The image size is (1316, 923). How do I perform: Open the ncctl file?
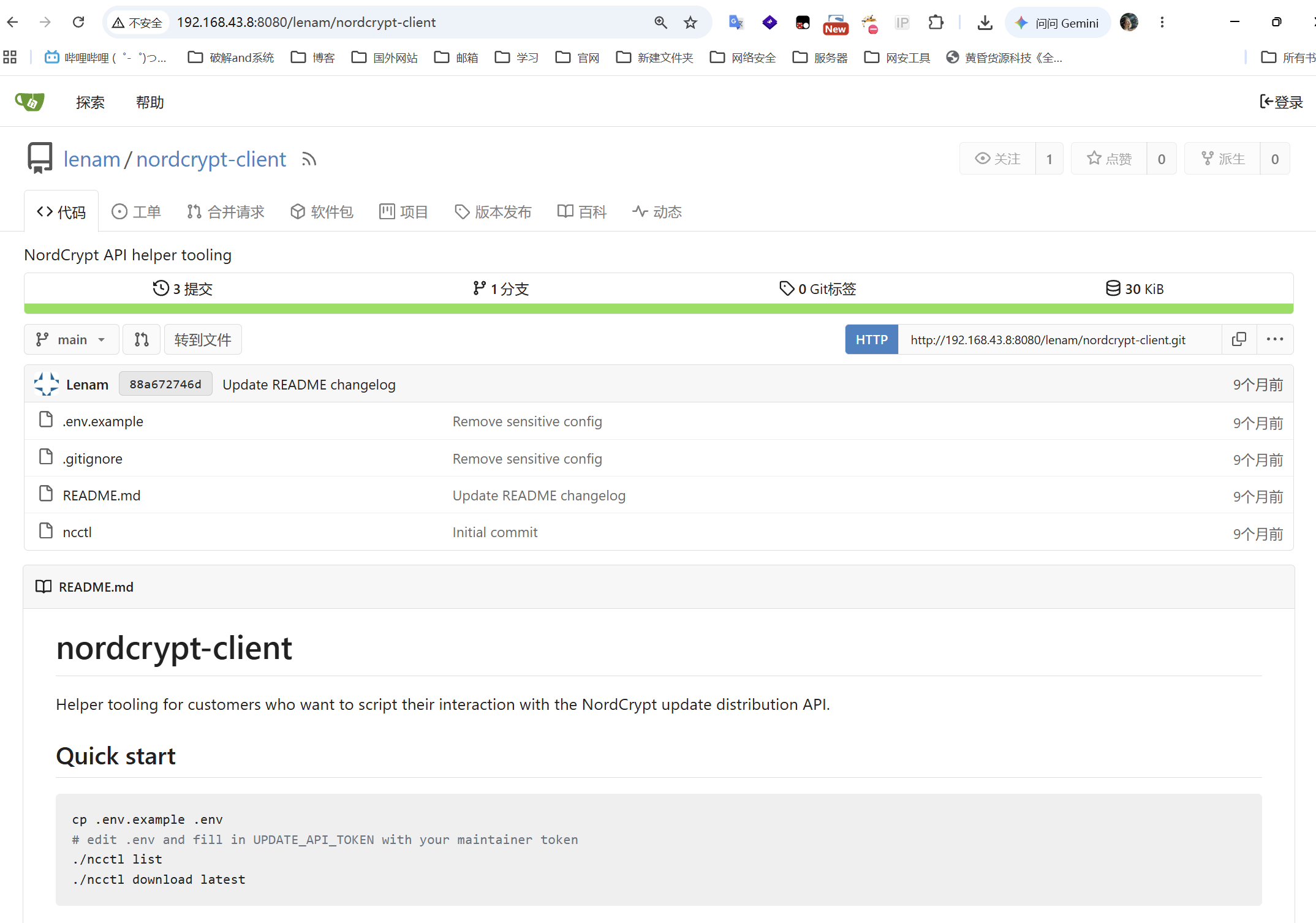(x=77, y=532)
